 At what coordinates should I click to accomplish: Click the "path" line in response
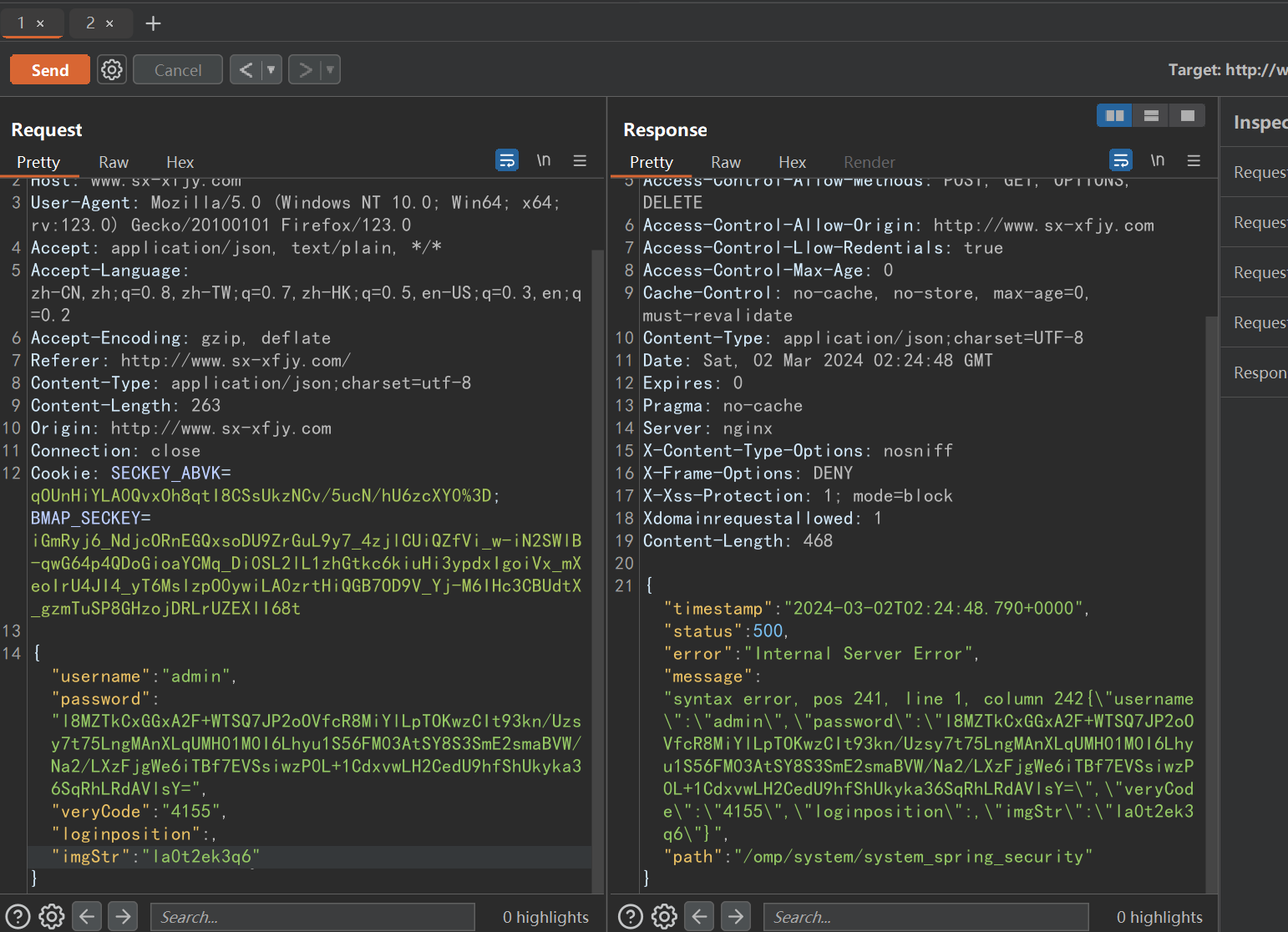pyautogui.click(x=878, y=857)
